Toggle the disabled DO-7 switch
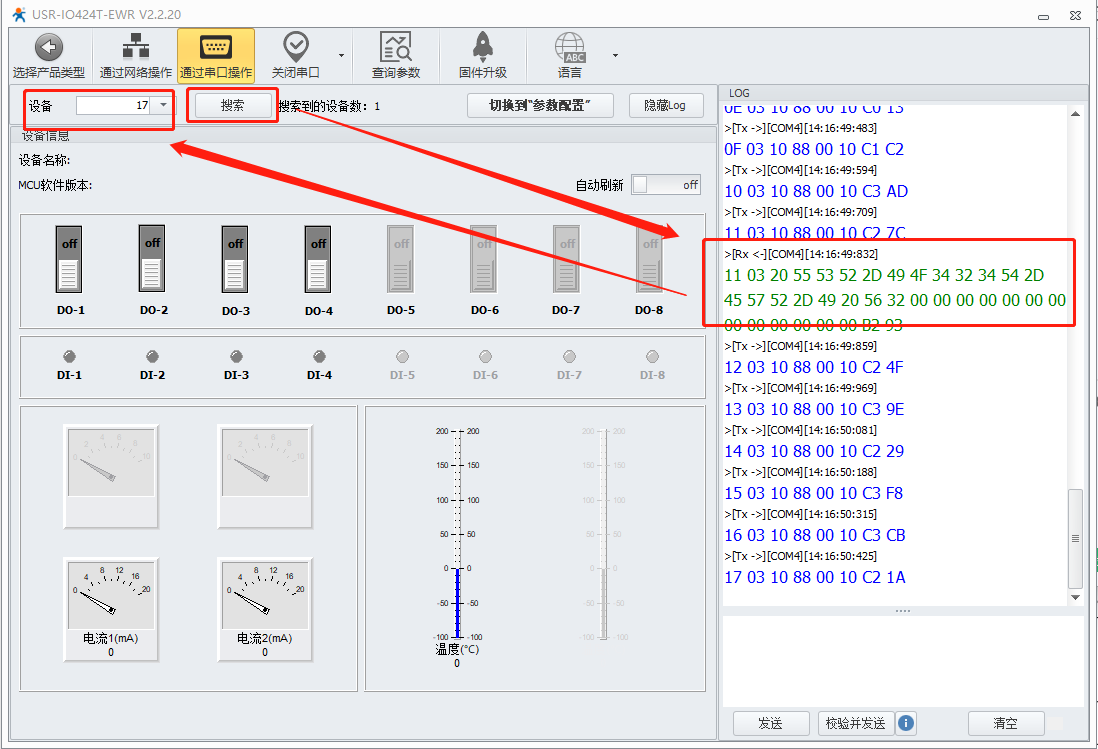Screen dimensions: 1098x749 tap(567, 259)
